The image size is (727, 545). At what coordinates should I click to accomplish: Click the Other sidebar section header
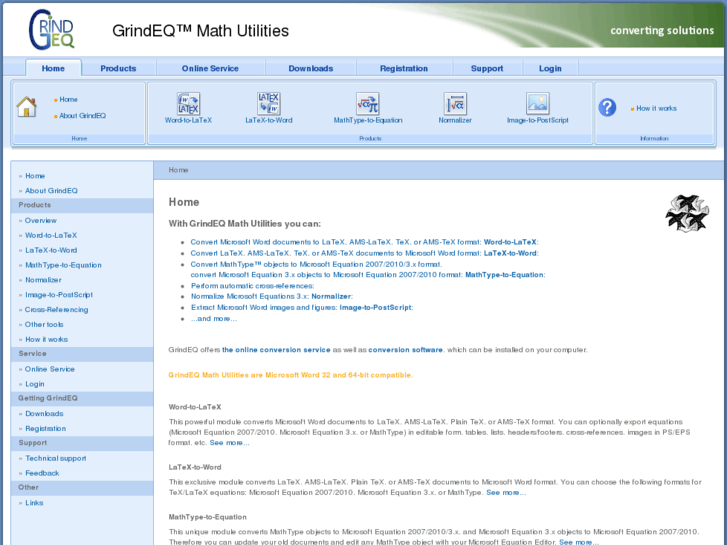[82, 487]
